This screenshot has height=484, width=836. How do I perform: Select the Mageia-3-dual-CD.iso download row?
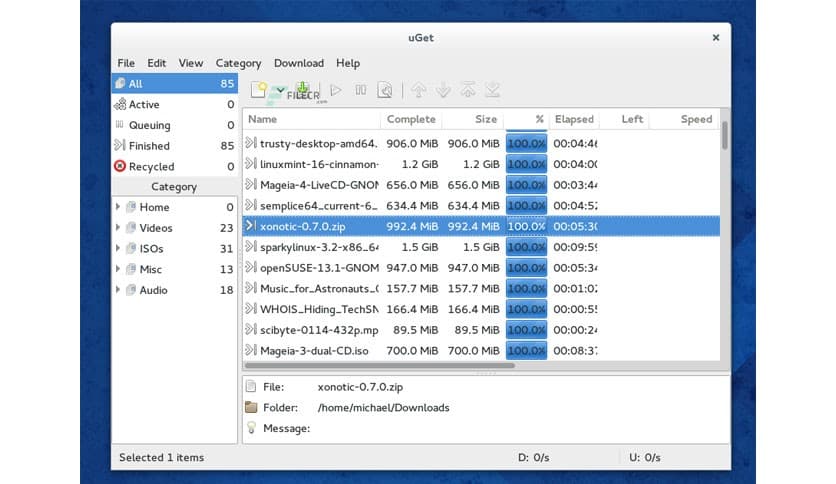tap(481, 351)
